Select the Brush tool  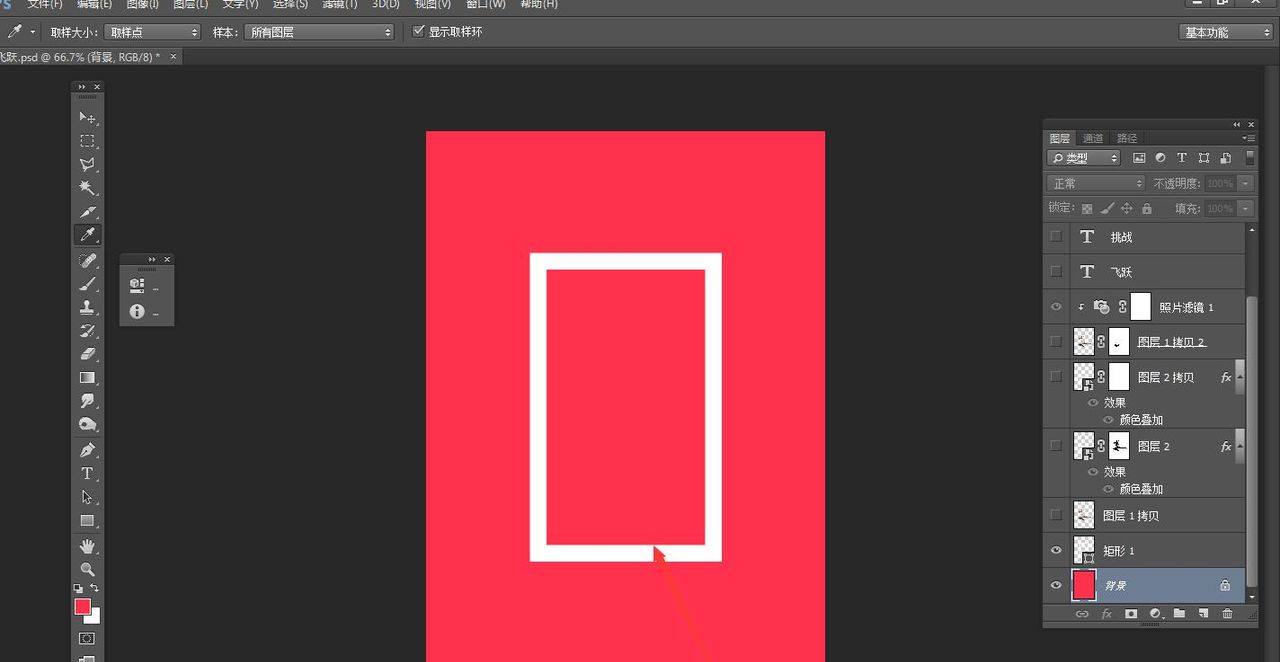[87, 283]
